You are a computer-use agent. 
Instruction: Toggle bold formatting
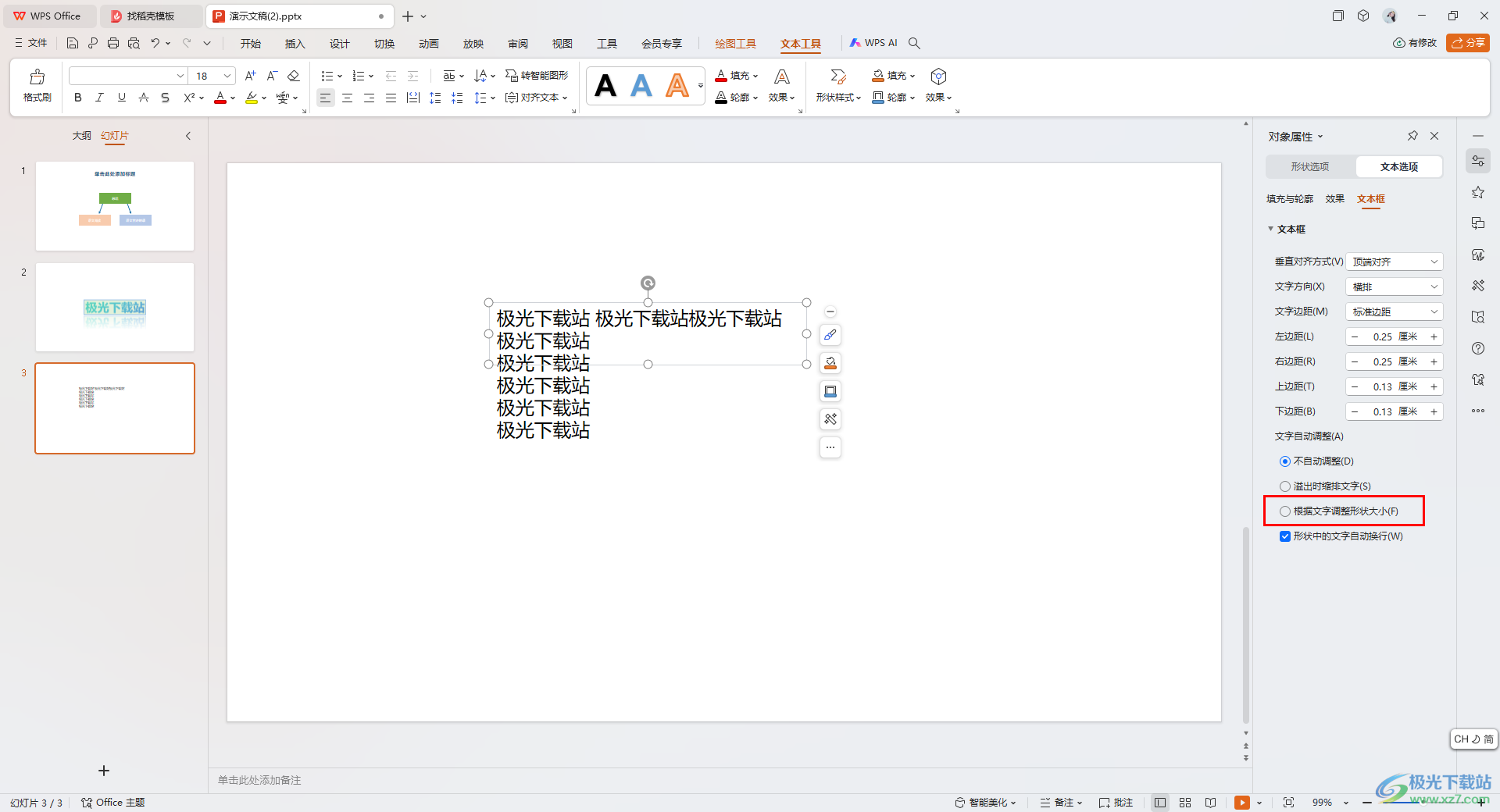77,98
